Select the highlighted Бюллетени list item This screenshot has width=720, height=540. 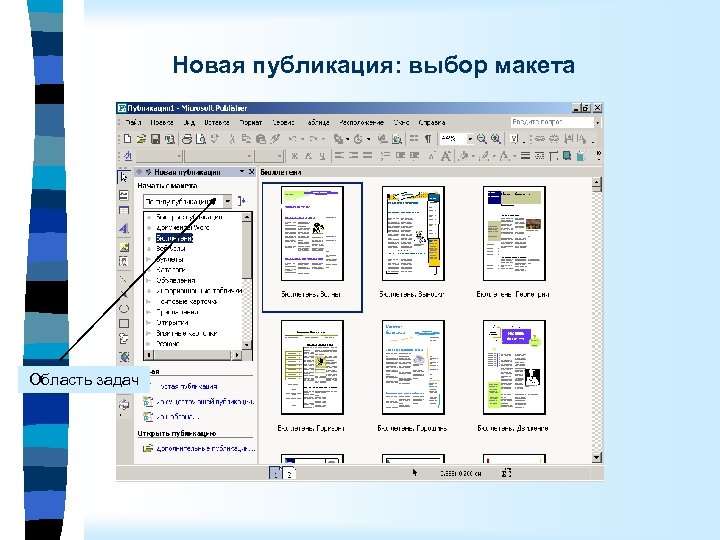click(174, 238)
